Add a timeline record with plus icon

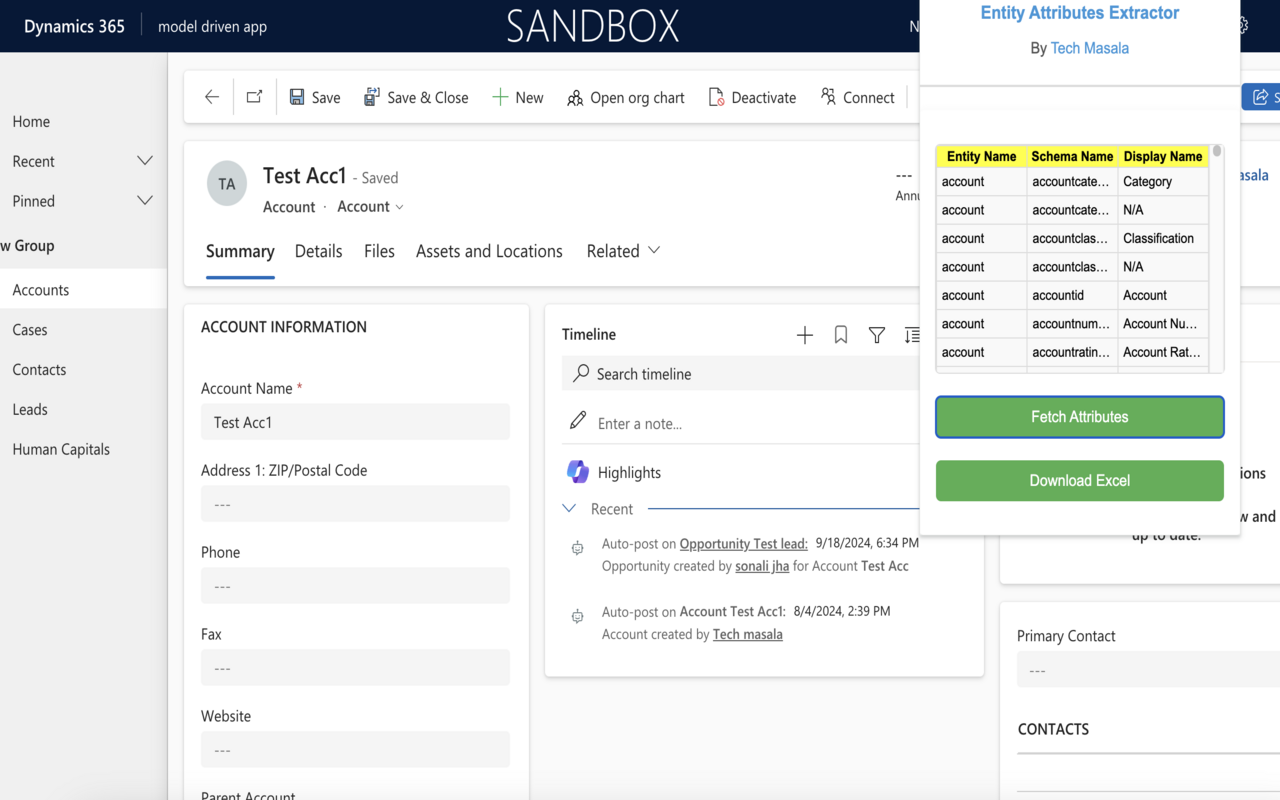tap(805, 335)
